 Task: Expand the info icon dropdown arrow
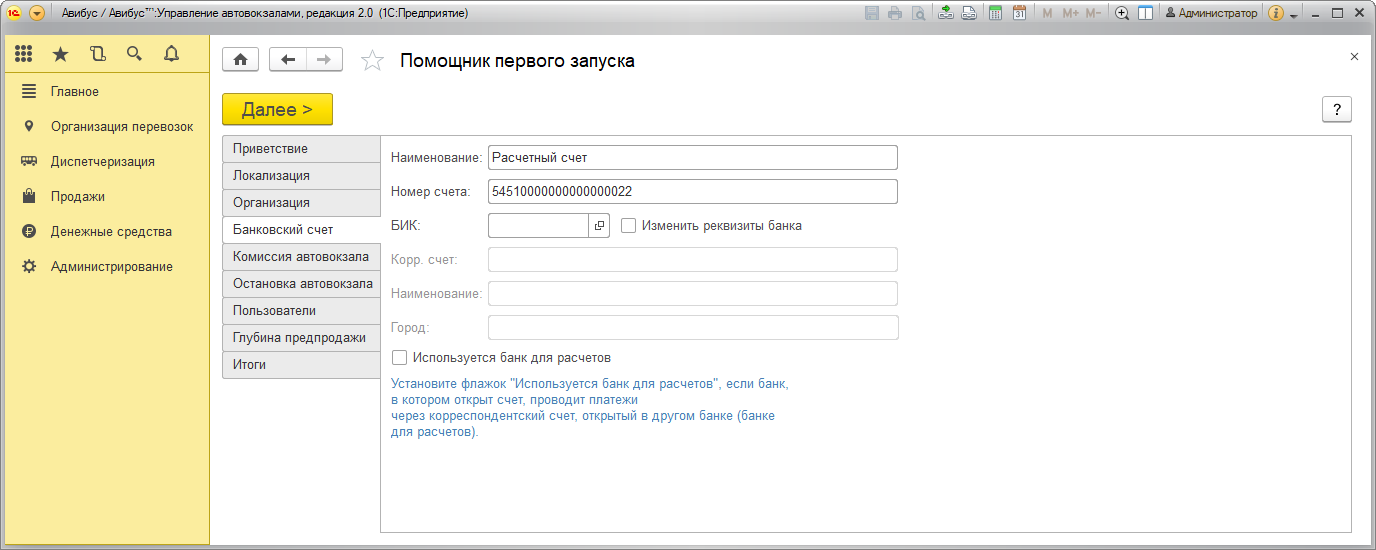pos(1293,15)
